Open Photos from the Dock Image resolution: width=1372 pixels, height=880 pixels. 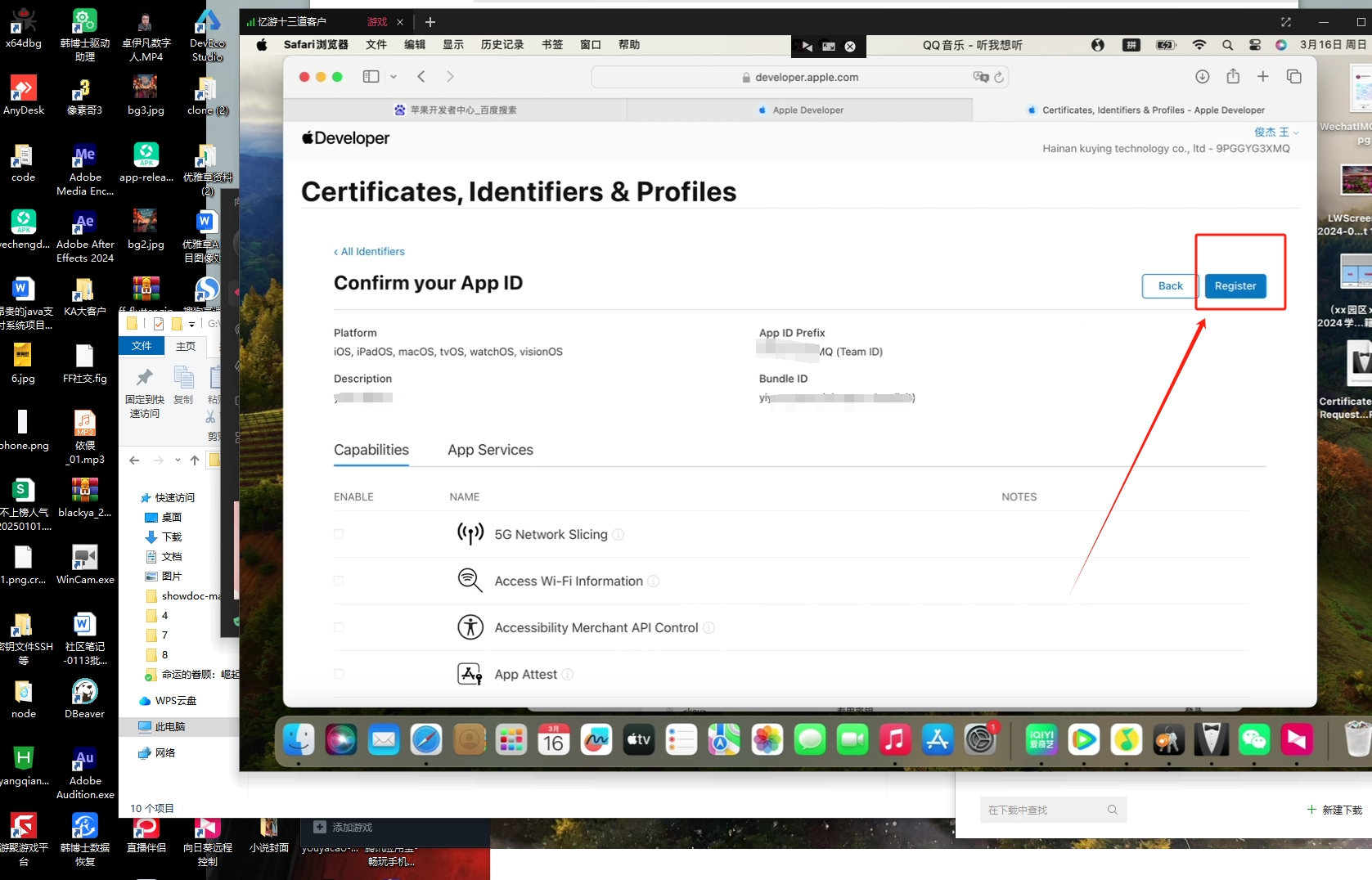point(767,740)
